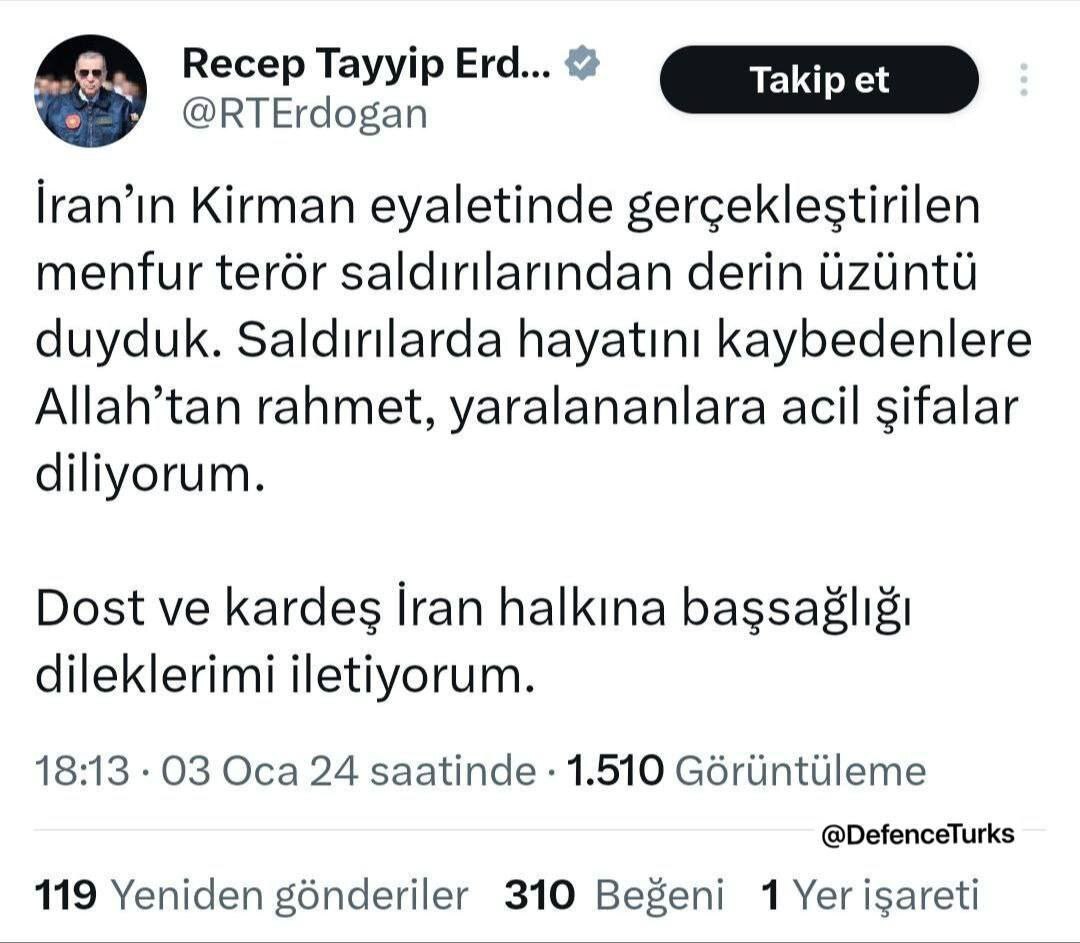
Task: Click the "18:13" timestamp
Action: point(84,771)
